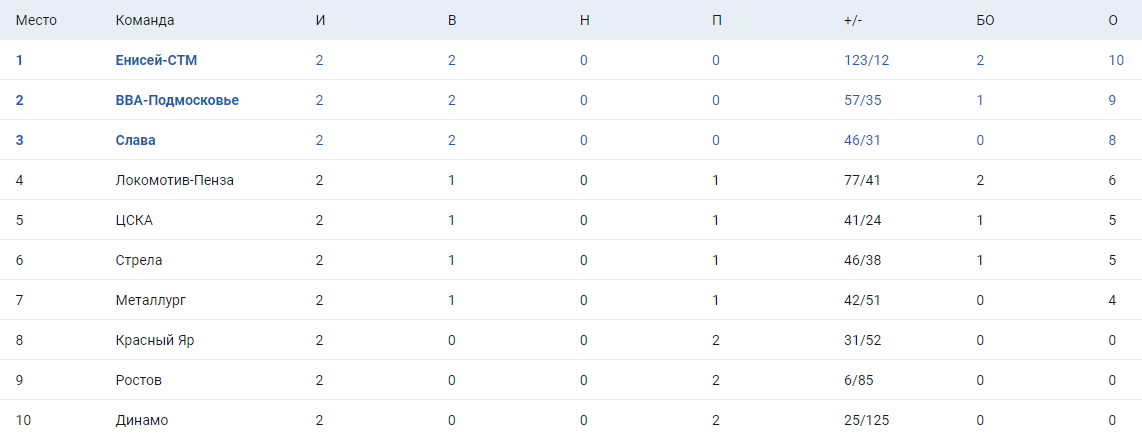Select the Локомотив-Пенза team row
1142x441 pixels.
(174, 180)
